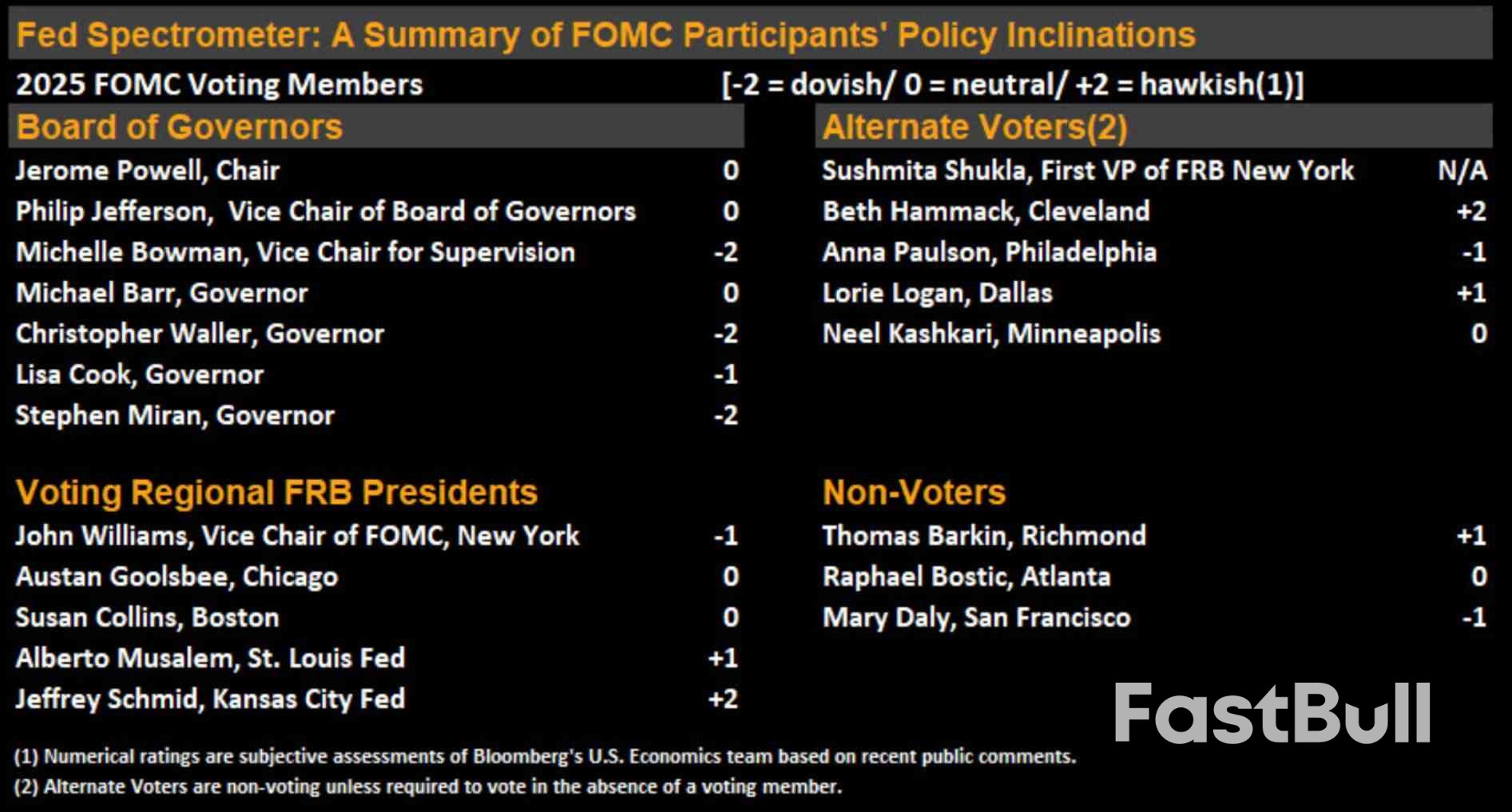This screenshot has width=1512, height=812.
Task: Click the Voting Regional FRB Presidents heading
Action: (276, 492)
